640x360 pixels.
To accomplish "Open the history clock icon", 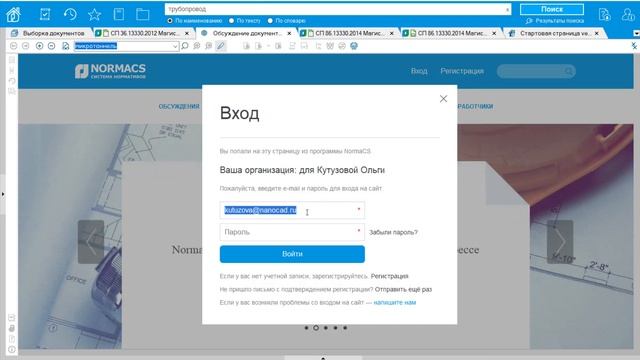I will pos(70,15).
